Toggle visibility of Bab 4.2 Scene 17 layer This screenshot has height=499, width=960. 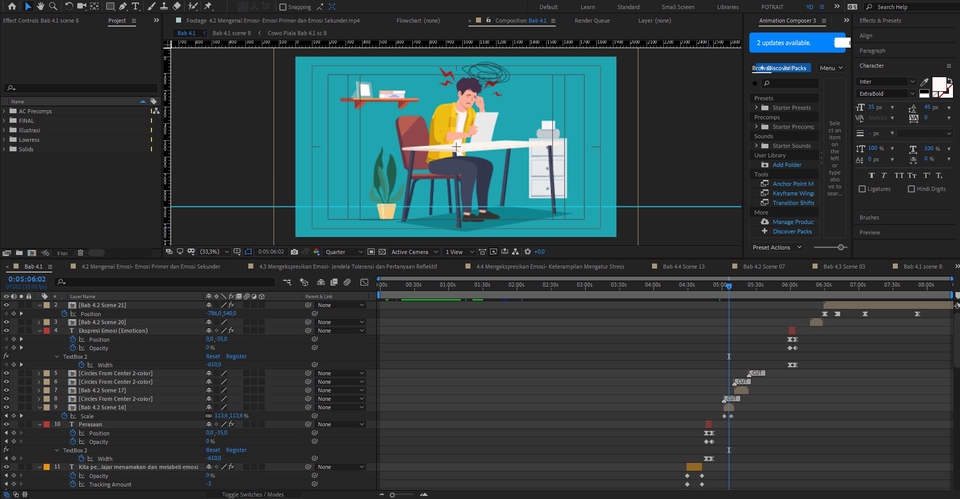pos(6,390)
